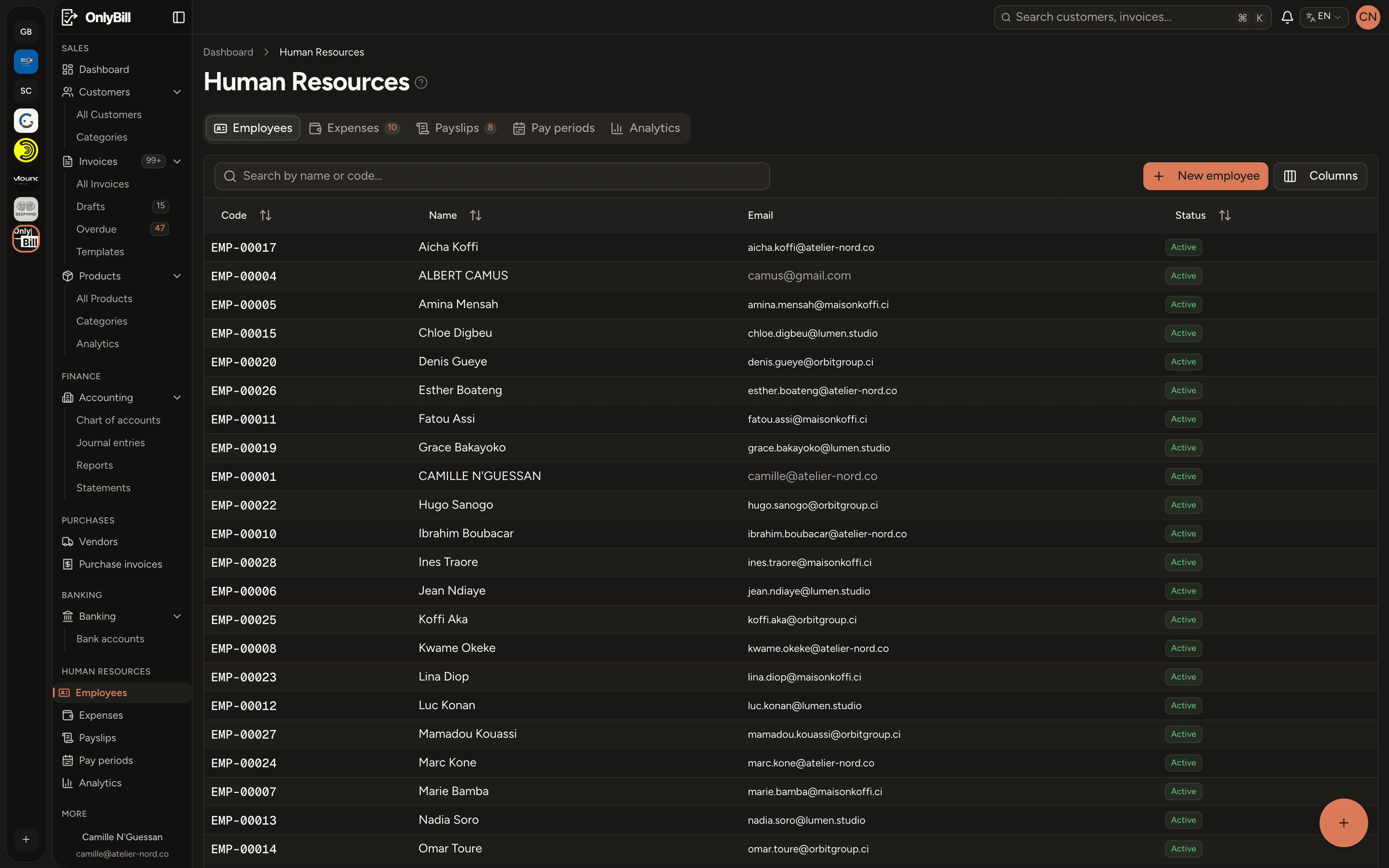Open the EN language dropdown
Image resolution: width=1389 pixels, height=868 pixels.
pos(1323,17)
